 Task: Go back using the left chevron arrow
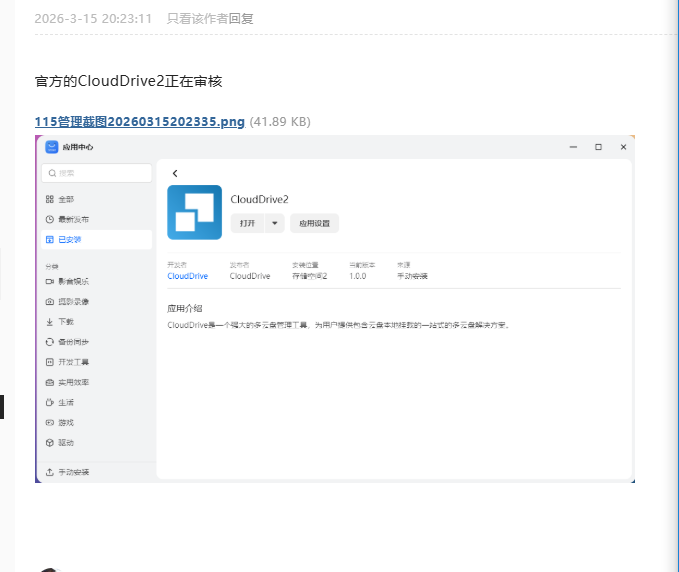click(x=175, y=174)
